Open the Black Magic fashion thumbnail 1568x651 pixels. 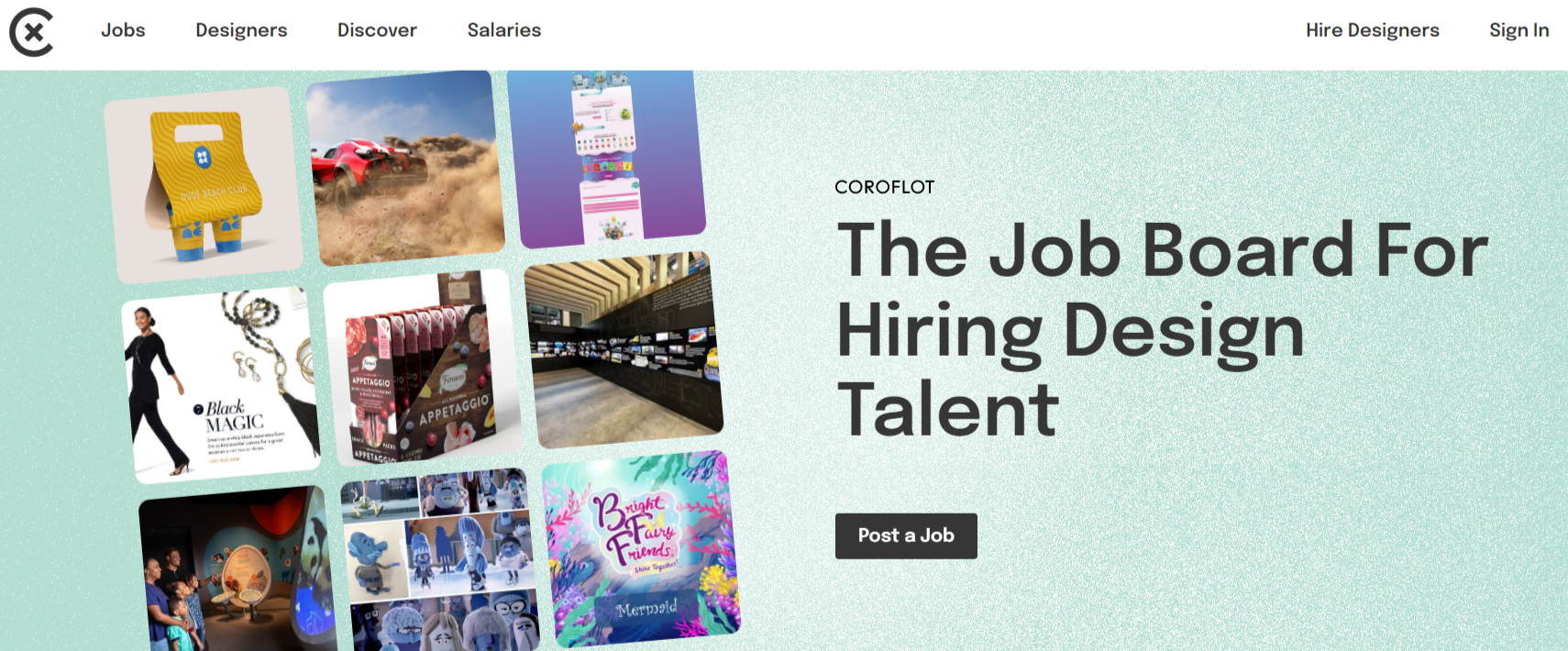click(221, 385)
